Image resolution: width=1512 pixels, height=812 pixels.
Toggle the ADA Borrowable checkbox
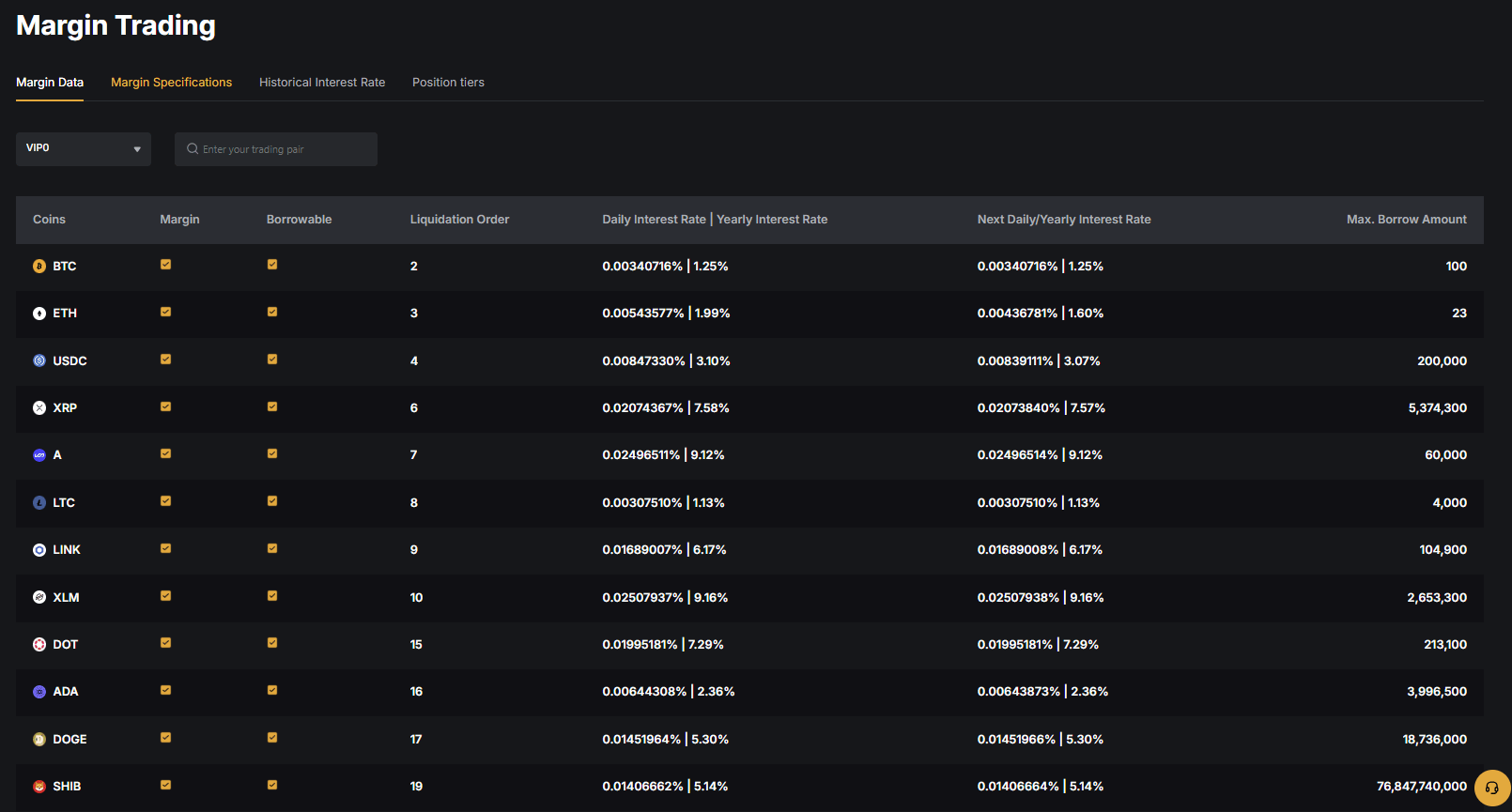click(x=272, y=690)
